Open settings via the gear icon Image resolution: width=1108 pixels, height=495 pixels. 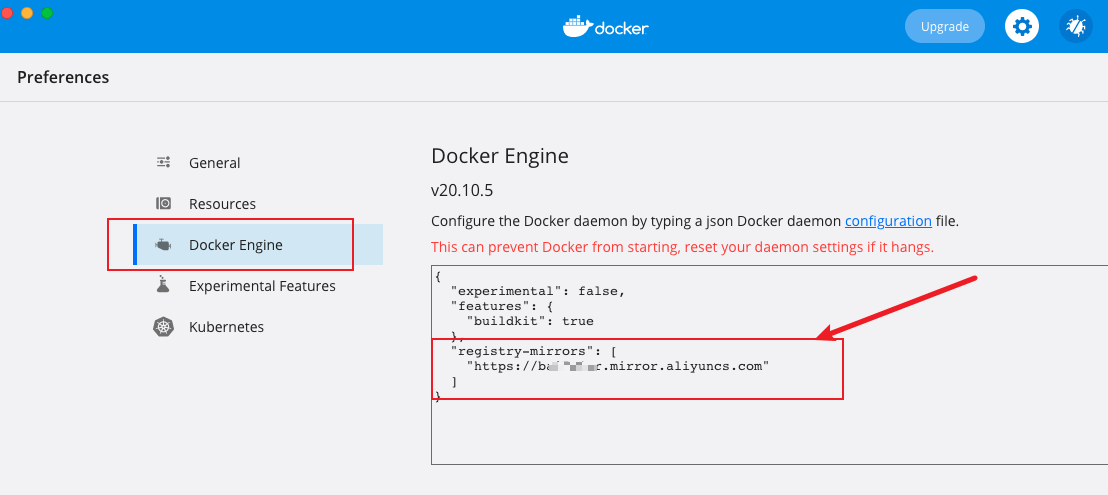1022,27
